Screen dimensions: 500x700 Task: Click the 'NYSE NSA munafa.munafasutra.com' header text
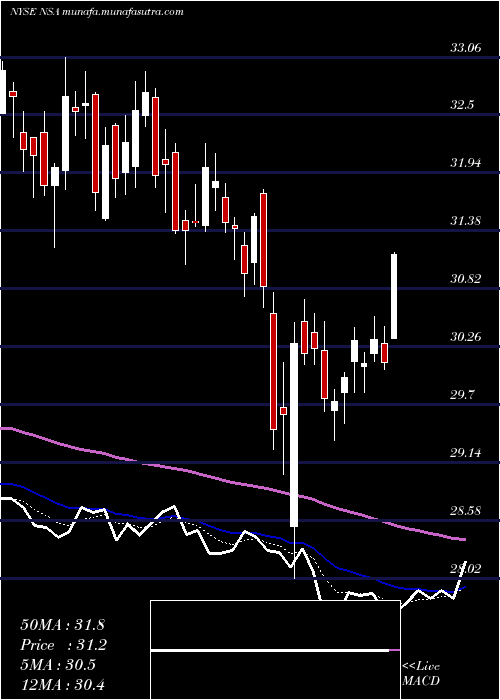[x=97, y=12]
